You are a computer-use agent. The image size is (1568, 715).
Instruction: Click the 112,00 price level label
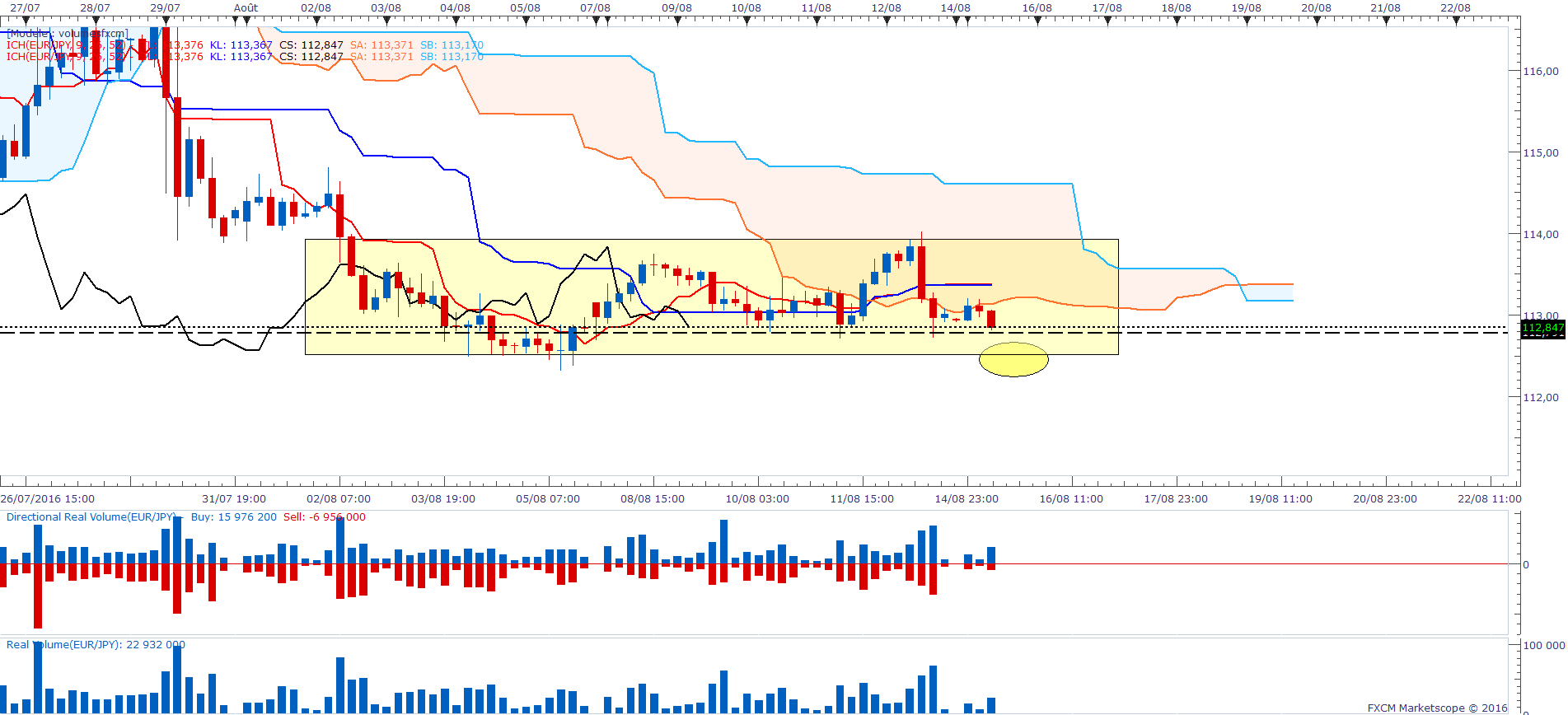coord(1541,398)
